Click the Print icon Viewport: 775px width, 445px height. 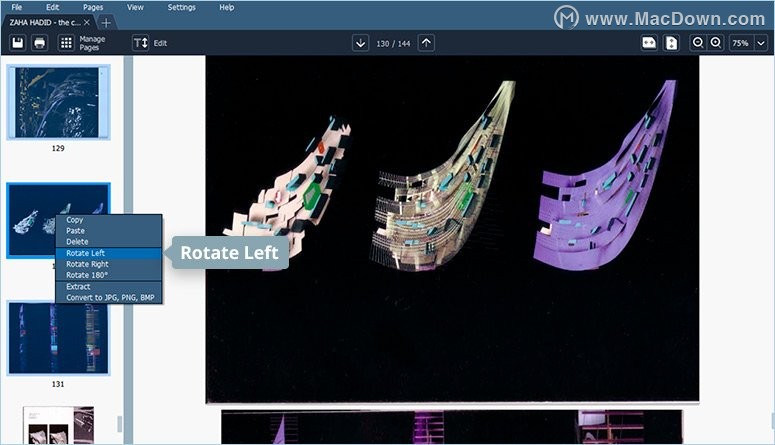(x=40, y=43)
